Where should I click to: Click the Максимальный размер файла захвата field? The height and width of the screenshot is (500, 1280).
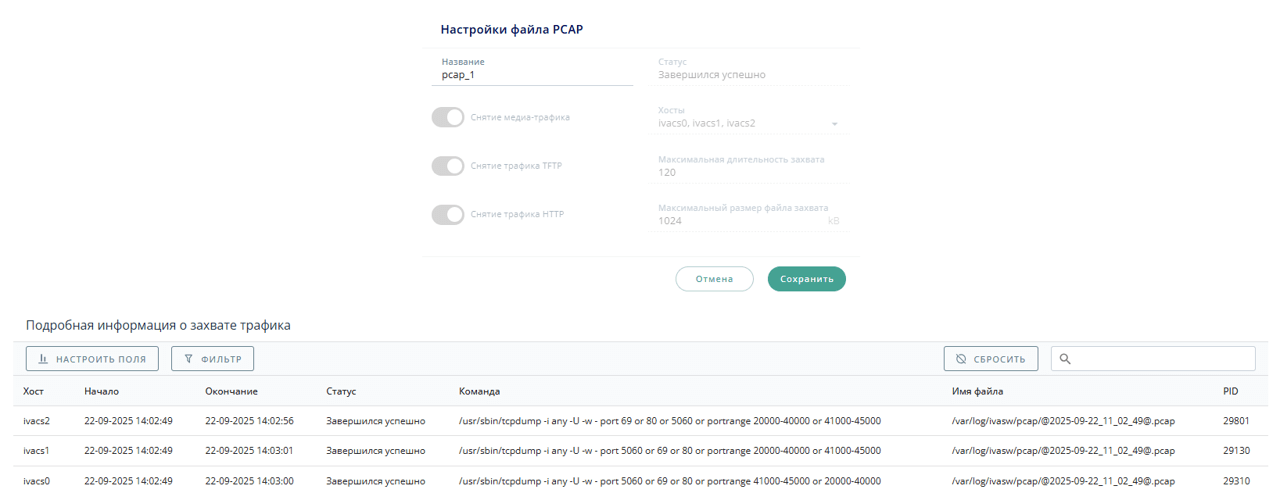pyautogui.click(x=740, y=221)
